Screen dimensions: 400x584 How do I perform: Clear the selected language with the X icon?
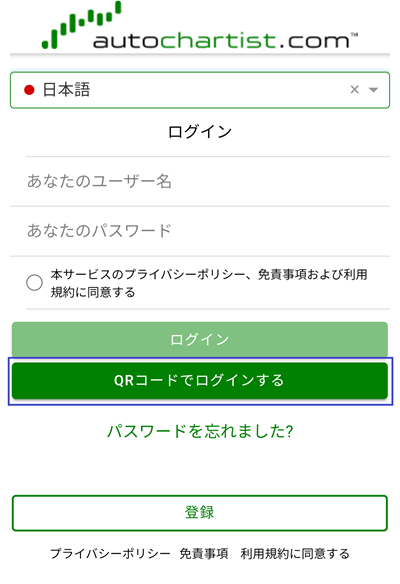354,89
